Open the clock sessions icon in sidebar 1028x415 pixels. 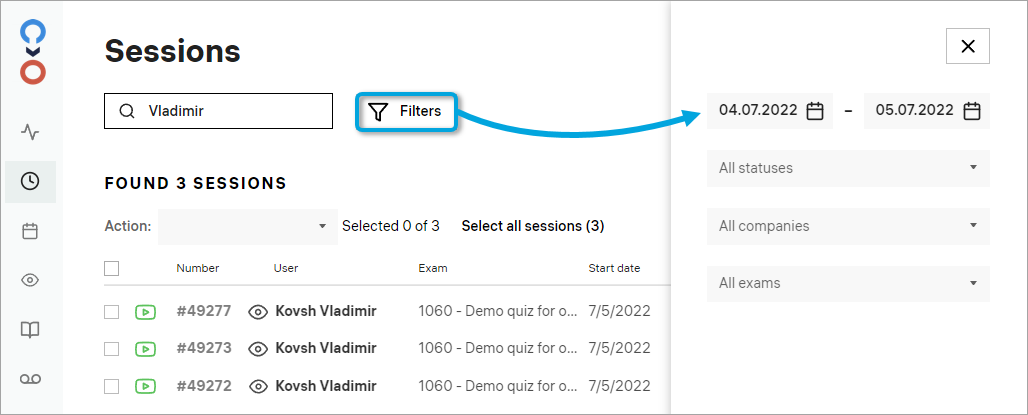pos(30,181)
